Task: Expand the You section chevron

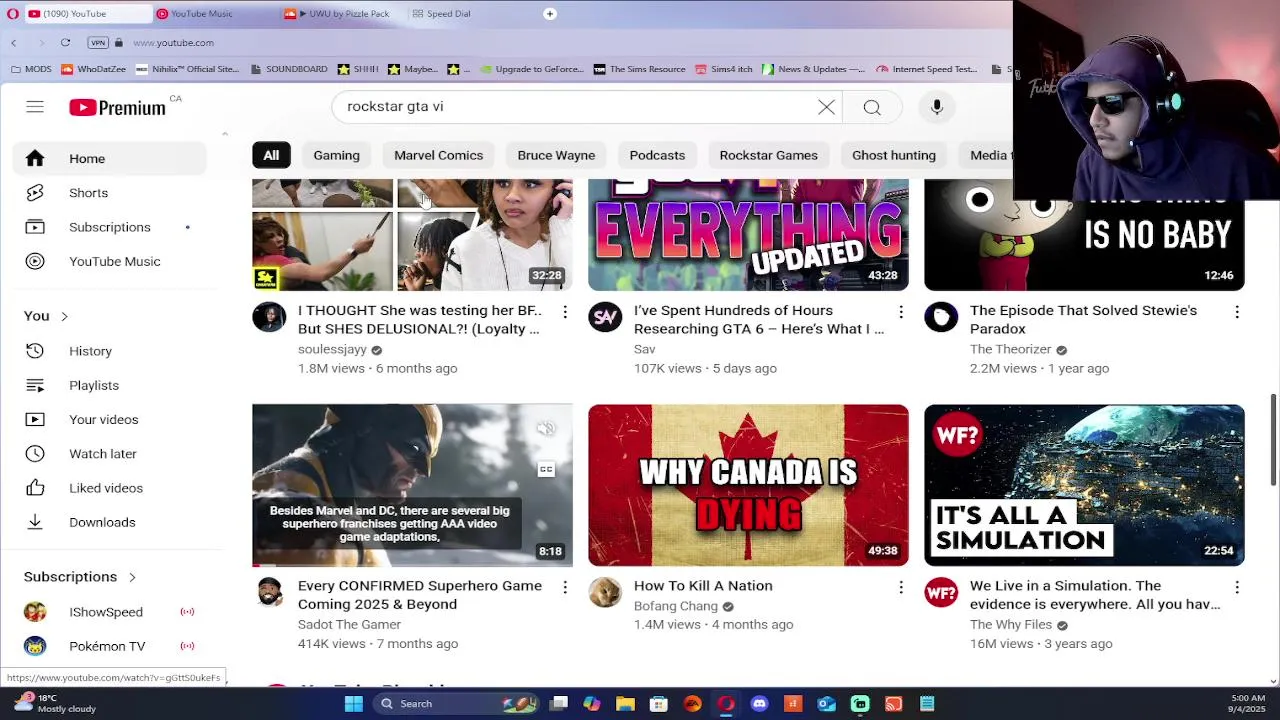Action: [64, 316]
